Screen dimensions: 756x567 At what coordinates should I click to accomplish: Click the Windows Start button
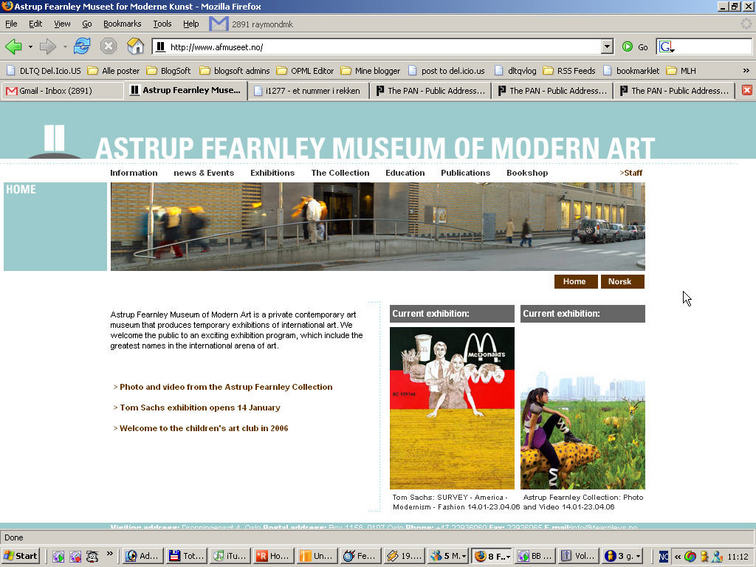tap(21, 556)
